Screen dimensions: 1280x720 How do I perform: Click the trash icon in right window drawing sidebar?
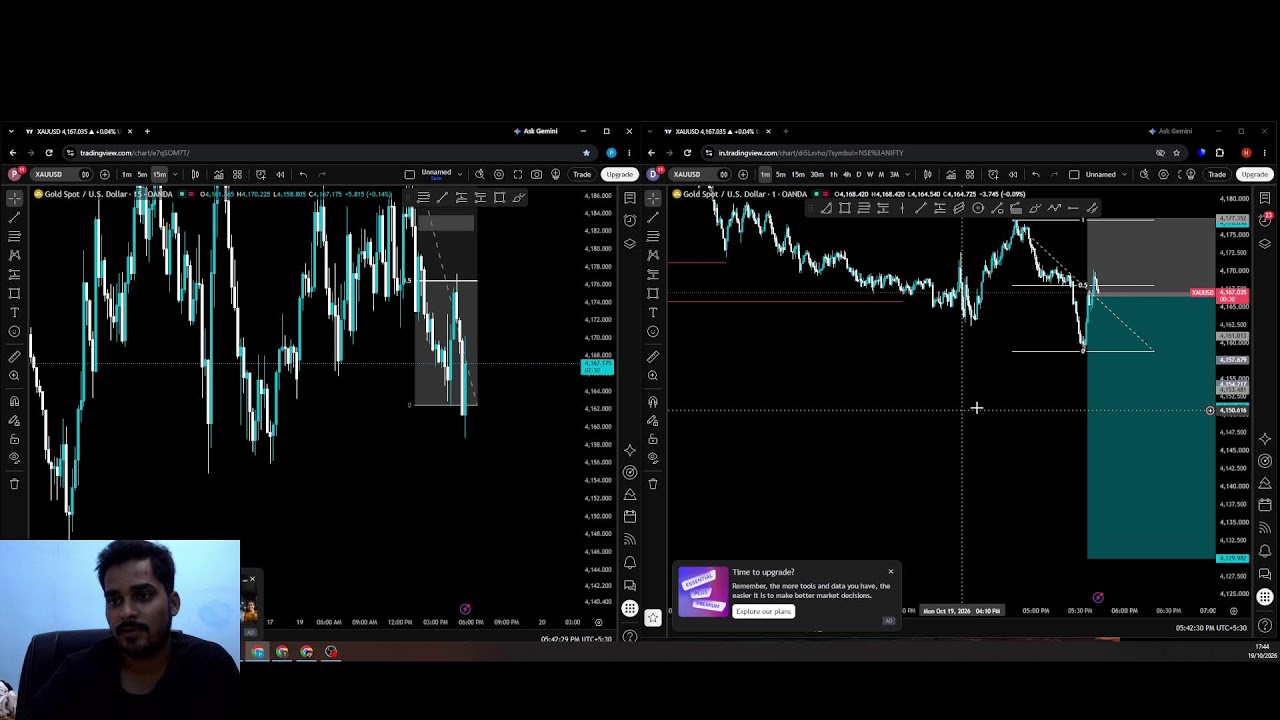(x=653, y=484)
